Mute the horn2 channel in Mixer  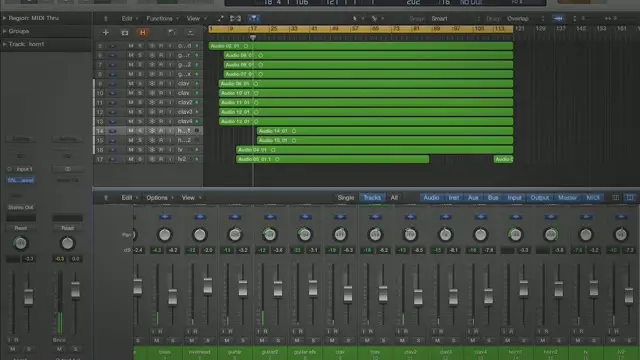(542, 340)
